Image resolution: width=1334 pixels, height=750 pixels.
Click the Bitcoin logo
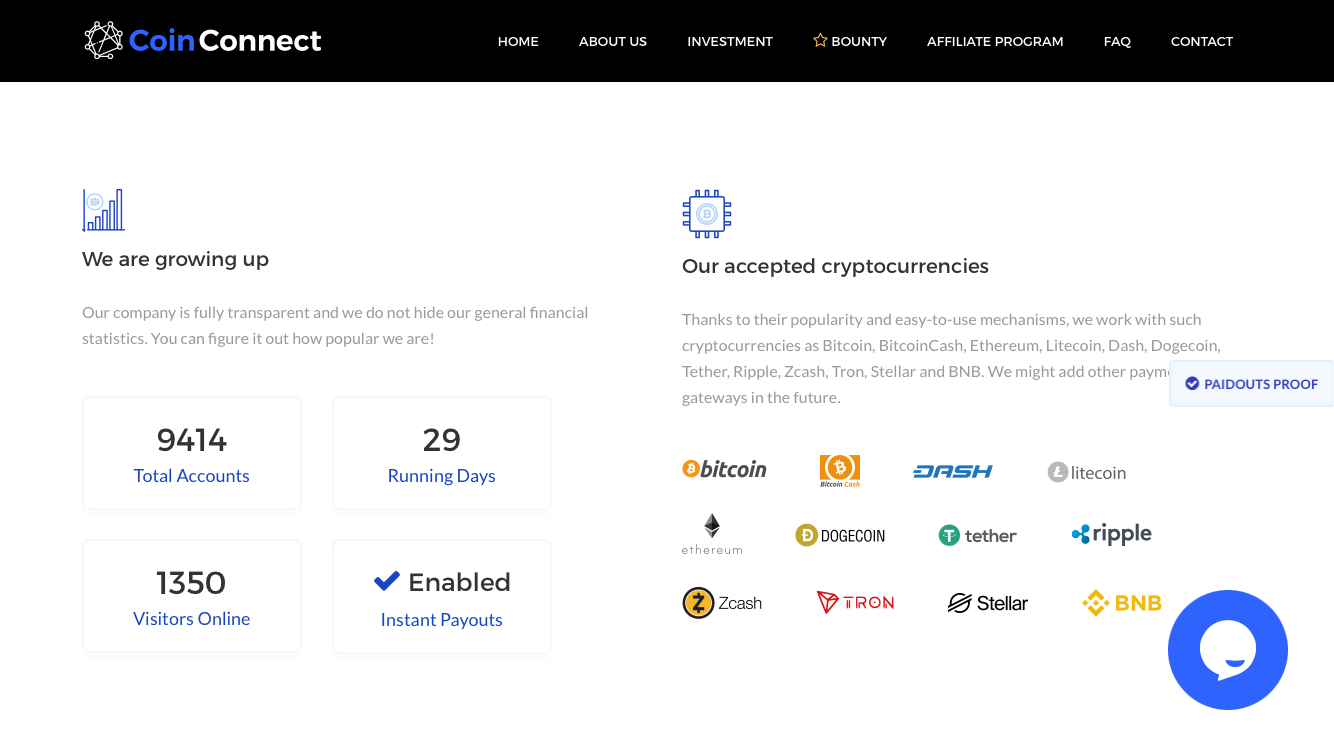pos(724,469)
